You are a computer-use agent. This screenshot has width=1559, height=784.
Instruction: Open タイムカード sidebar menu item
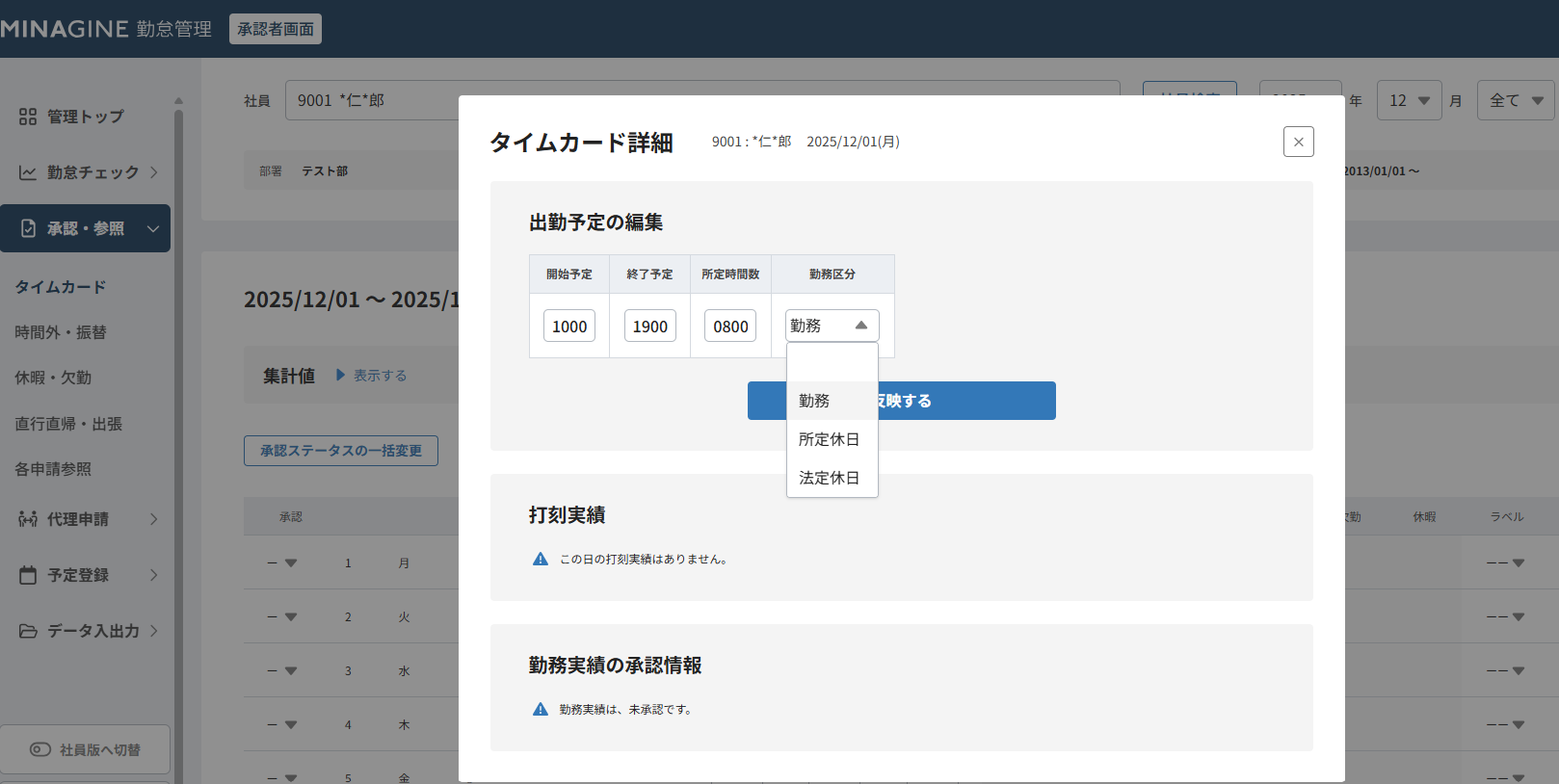click(61, 287)
